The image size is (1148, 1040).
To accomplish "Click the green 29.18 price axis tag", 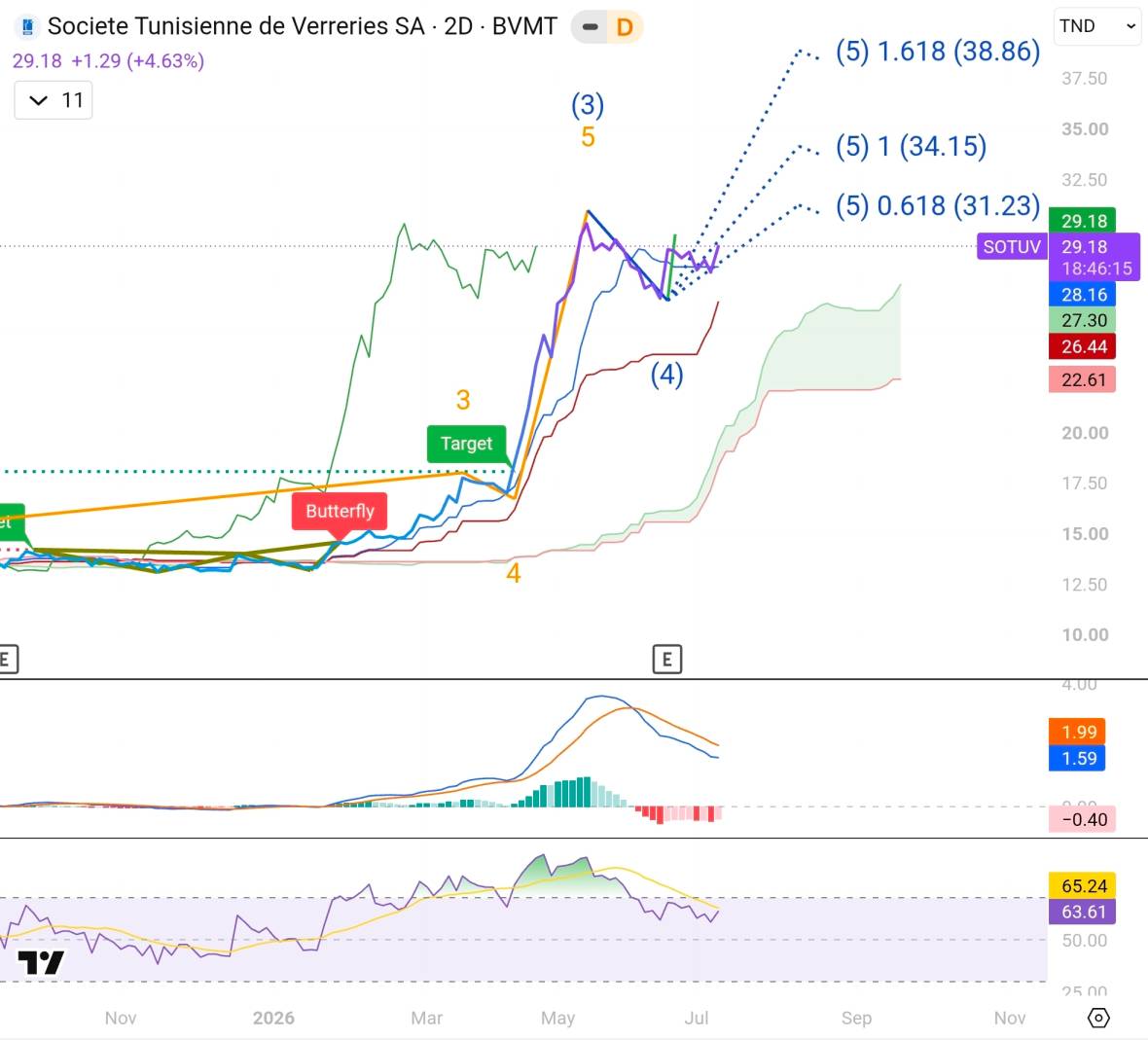I will pyautogui.click(x=1083, y=220).
